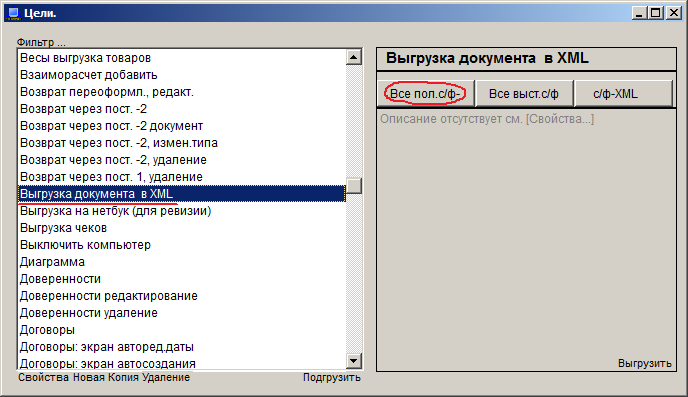This screenshot has width=688, height=397.
Task: Click the 'Все выст.с/ф' button
Action: [x=524, y=93]
